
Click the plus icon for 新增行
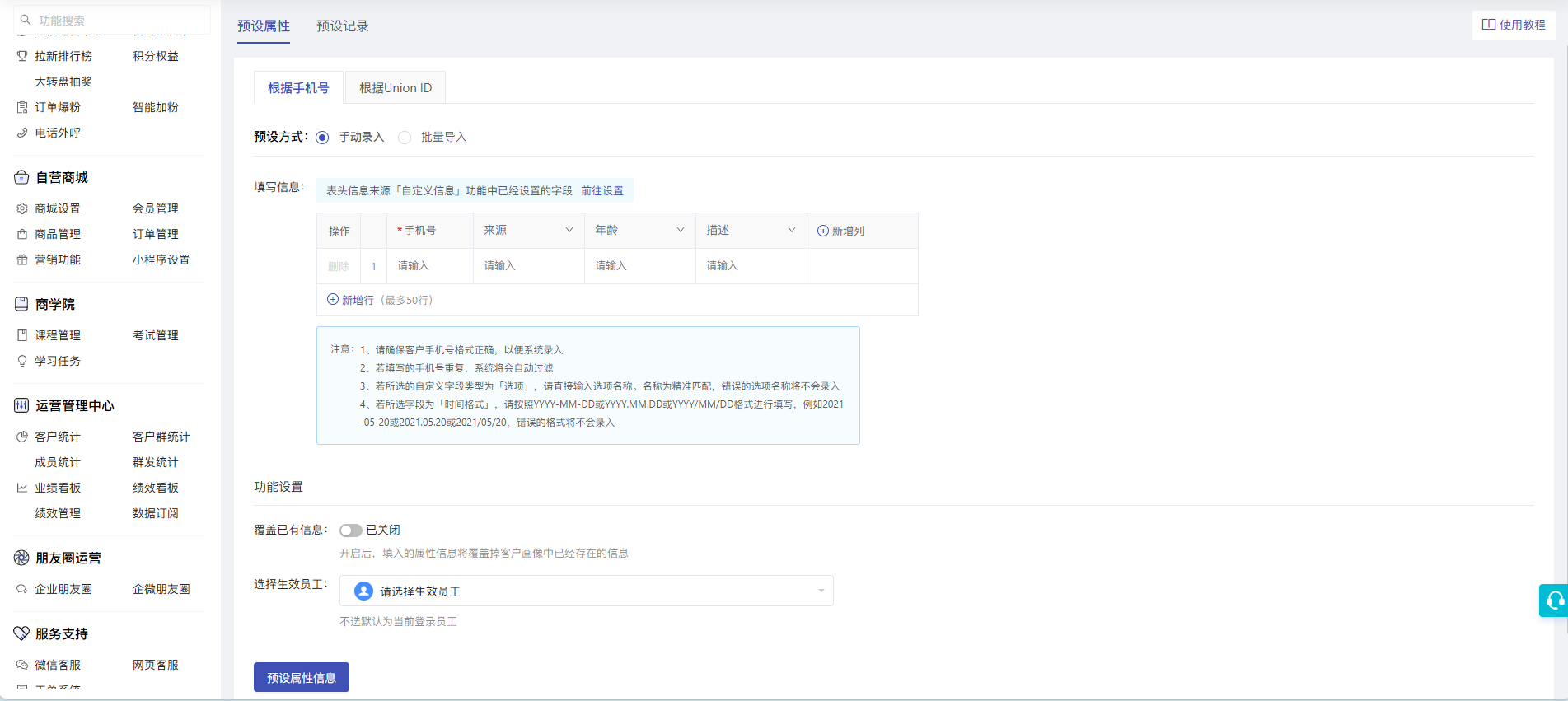pyautogui.click(x=333, y=299)
